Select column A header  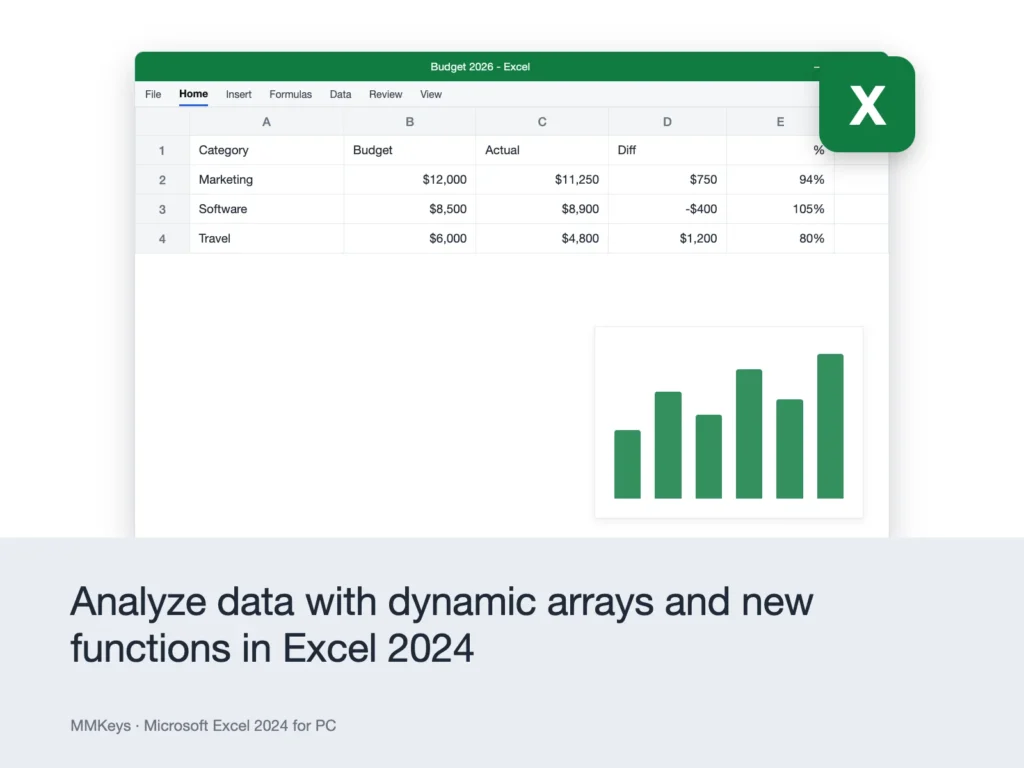click(266, 121)
